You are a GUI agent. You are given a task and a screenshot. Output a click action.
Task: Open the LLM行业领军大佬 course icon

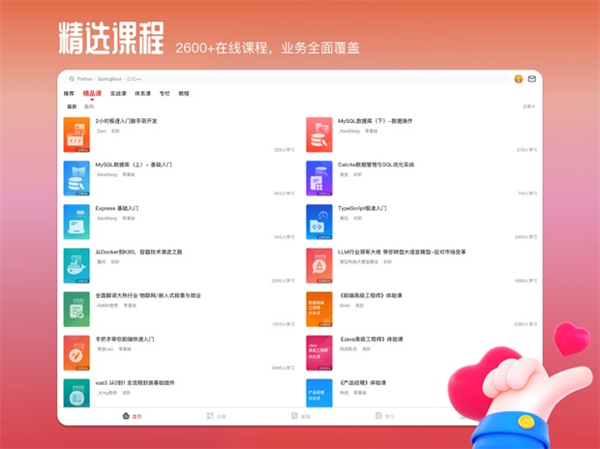tap(319, 265)
